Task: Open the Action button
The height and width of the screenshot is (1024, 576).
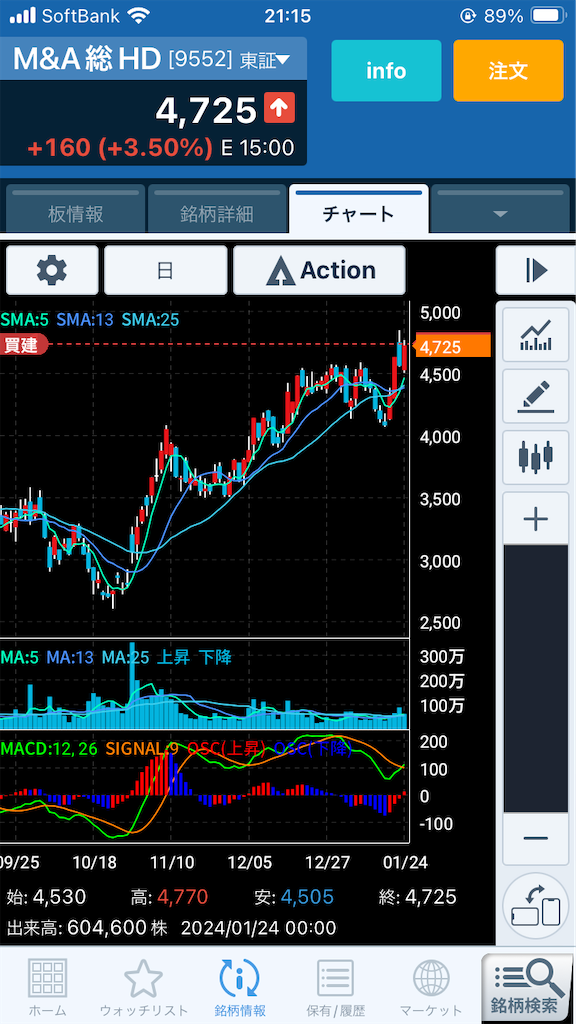Action: pyautogui.click(x=319, y=270)
